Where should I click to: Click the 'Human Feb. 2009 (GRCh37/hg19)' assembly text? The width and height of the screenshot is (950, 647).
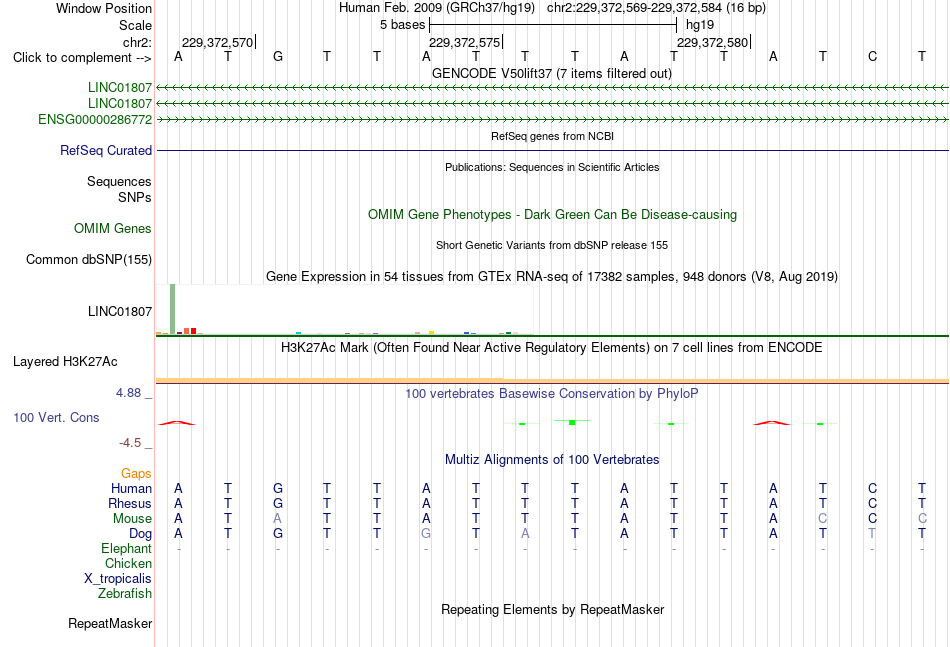(x=437, y=8)
